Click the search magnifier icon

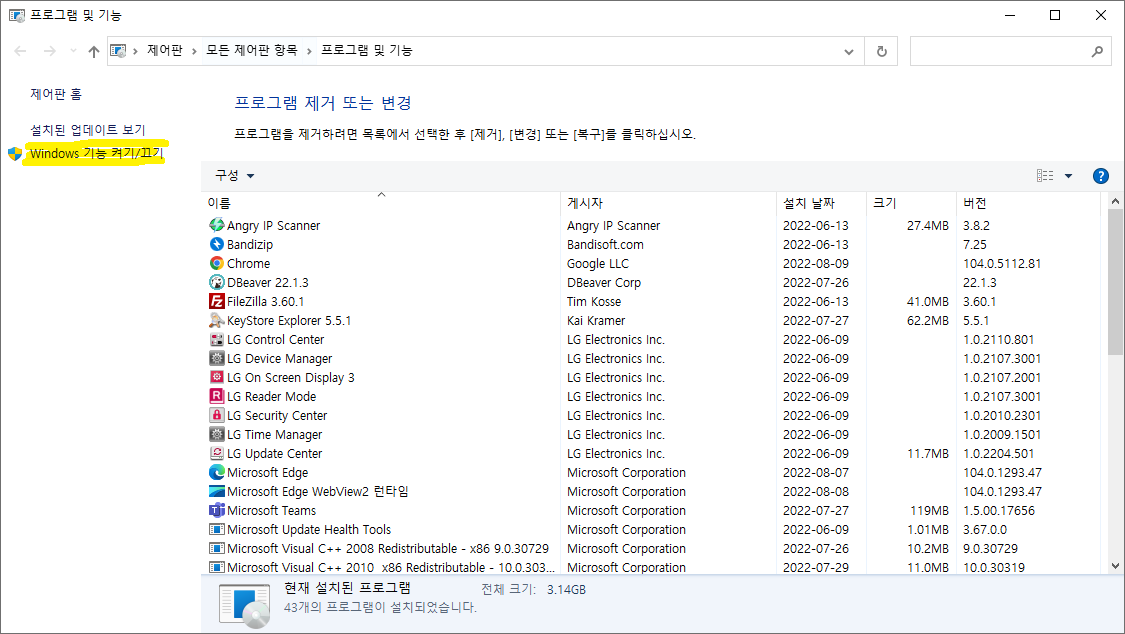point(1097,51)
